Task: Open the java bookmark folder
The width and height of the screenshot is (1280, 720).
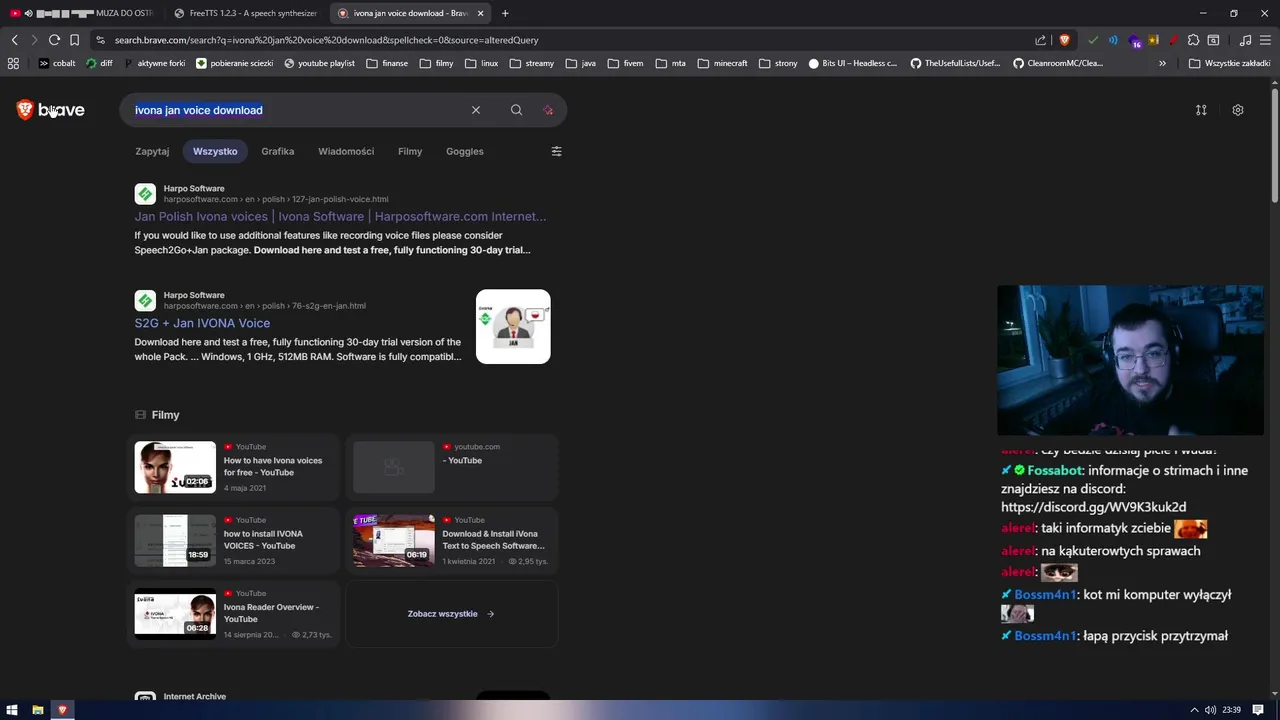Action: (x=580, y=63)
